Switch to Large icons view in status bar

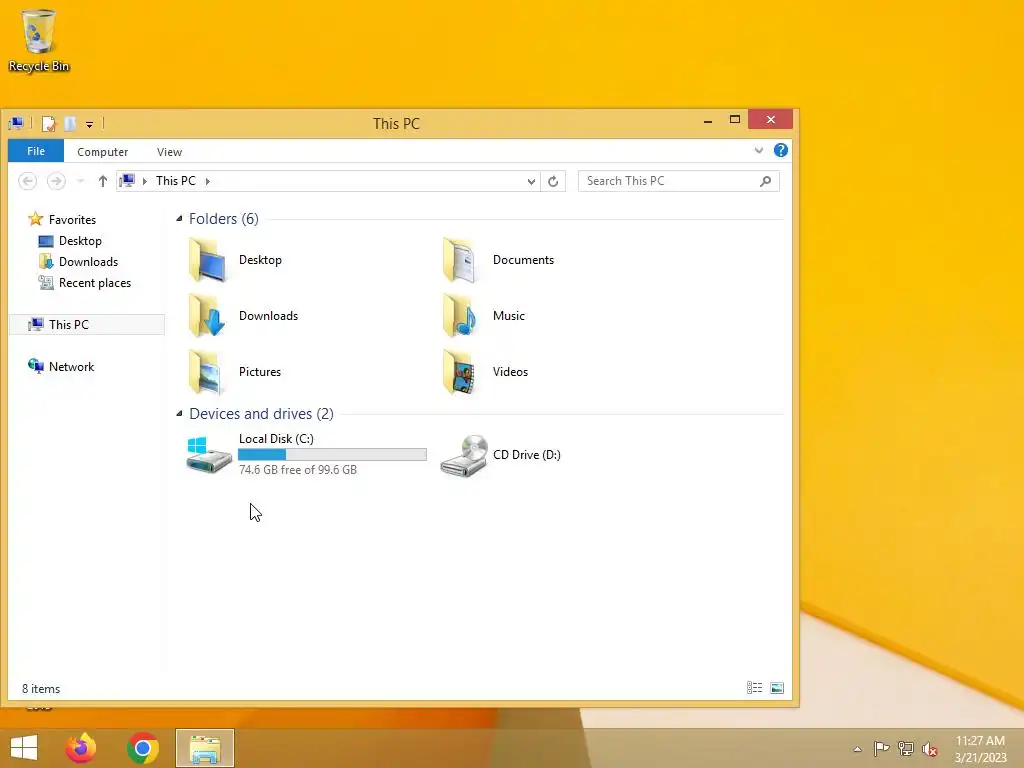tap(776, 688)
